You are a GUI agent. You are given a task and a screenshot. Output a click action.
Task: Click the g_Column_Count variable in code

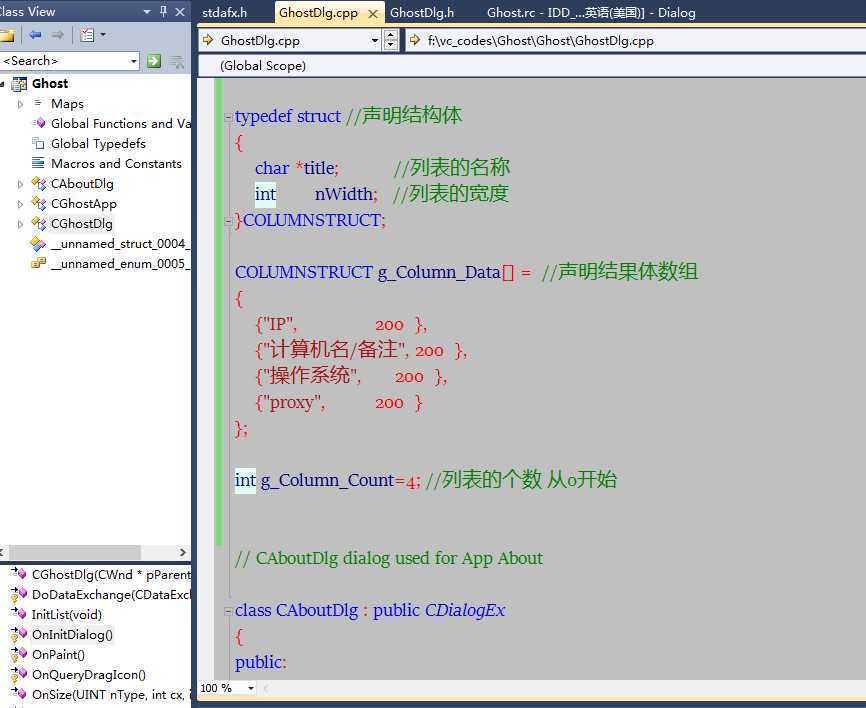[x=328, y=480]
